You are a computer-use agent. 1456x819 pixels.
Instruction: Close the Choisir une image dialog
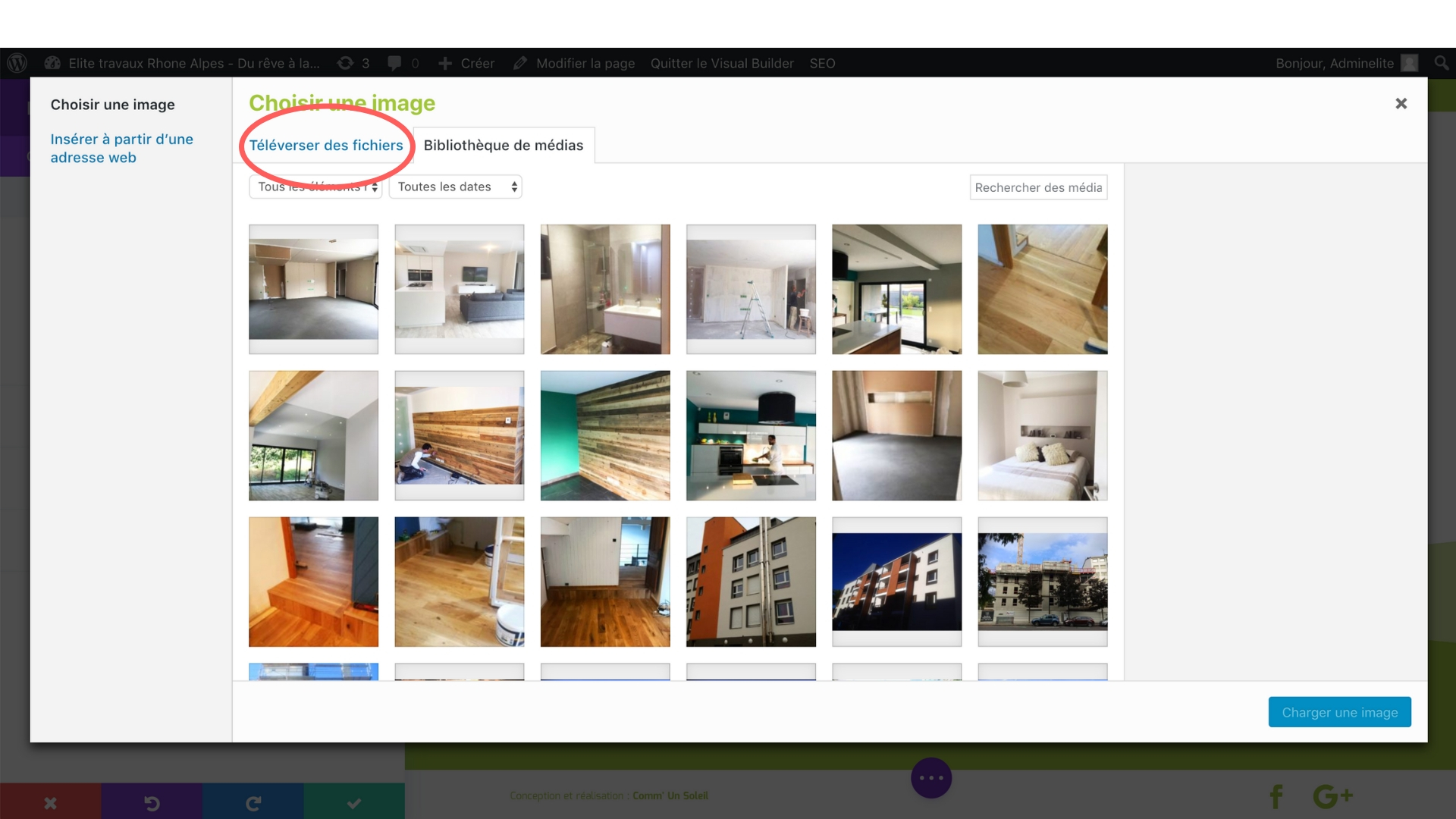pos(1401,104)
